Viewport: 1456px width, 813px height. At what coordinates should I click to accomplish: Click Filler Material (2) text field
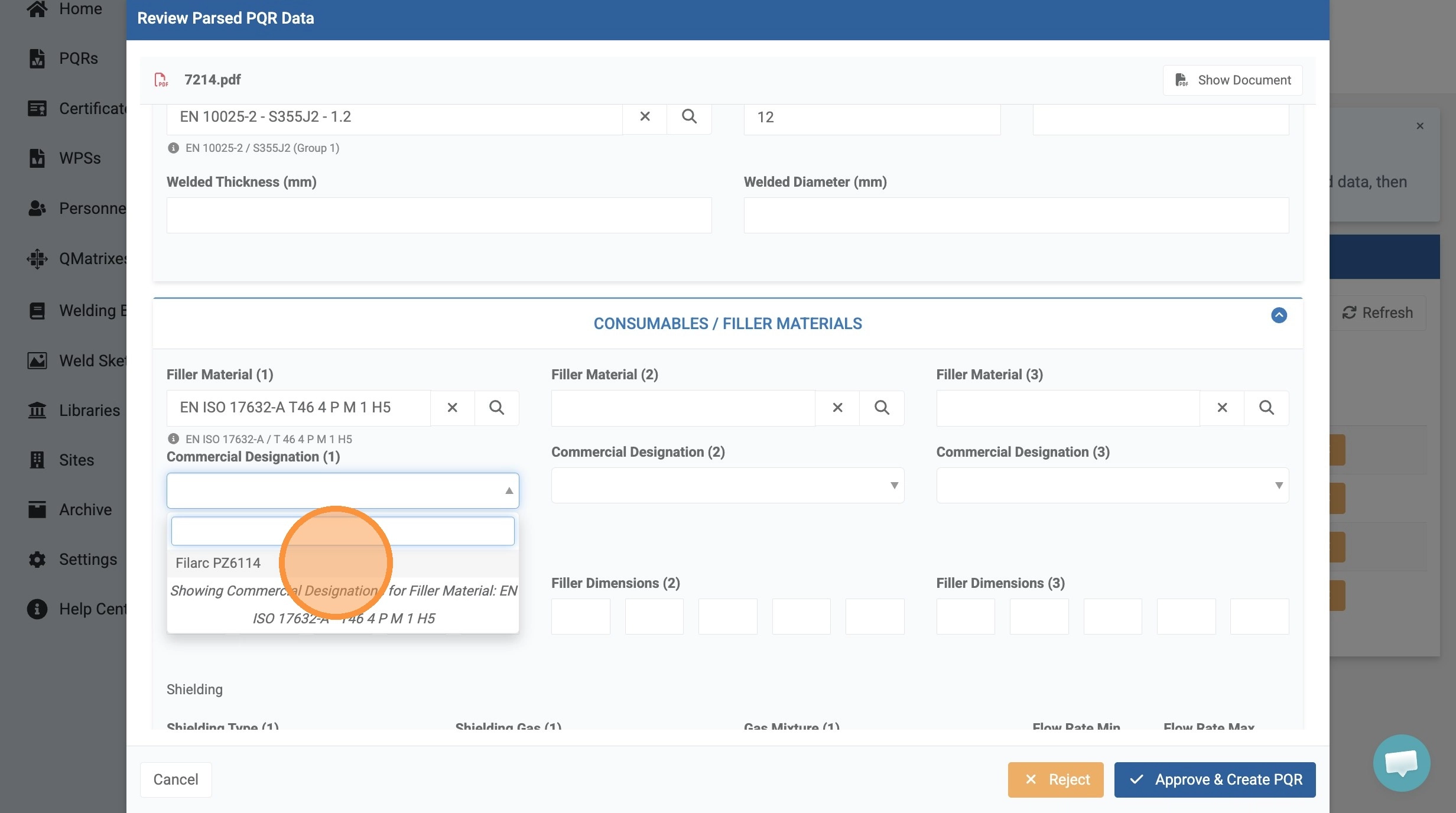pyautogui.click(x=683, y=408)
